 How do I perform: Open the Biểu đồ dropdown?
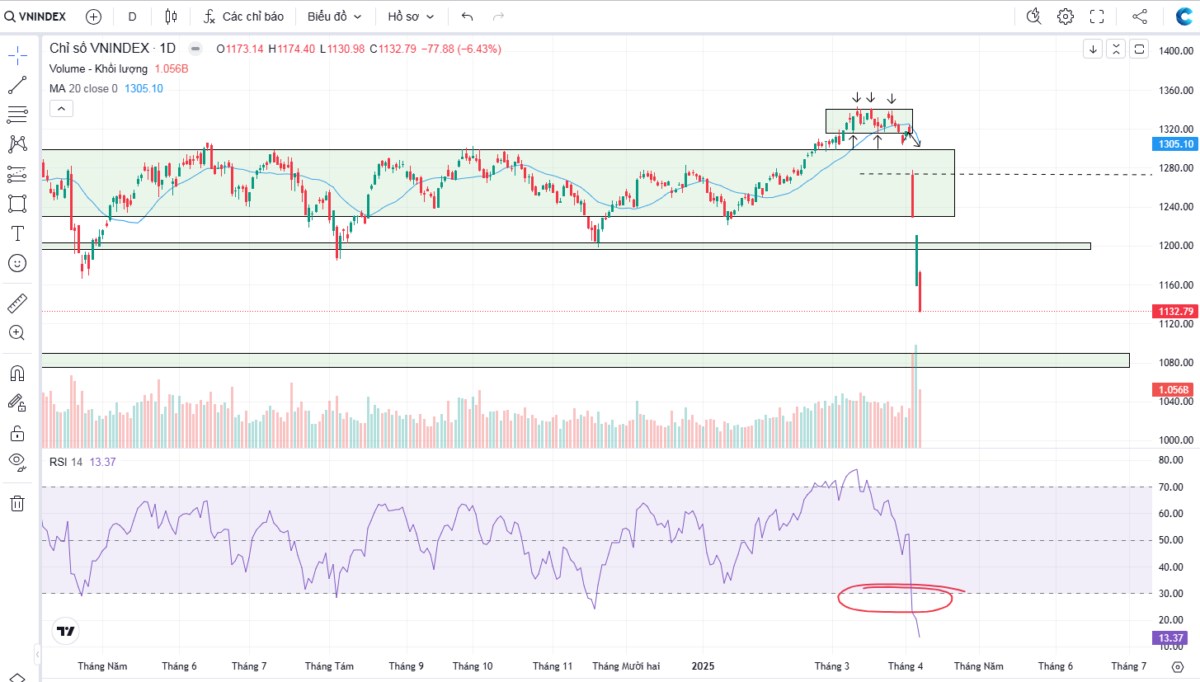(x=335, y=16)
